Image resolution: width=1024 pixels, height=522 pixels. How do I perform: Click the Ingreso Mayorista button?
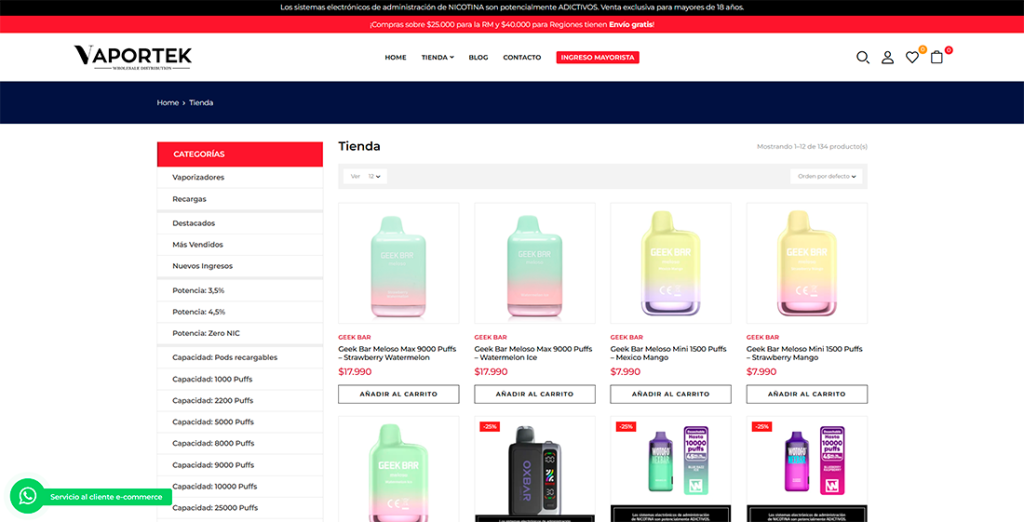tap(598, 57)
